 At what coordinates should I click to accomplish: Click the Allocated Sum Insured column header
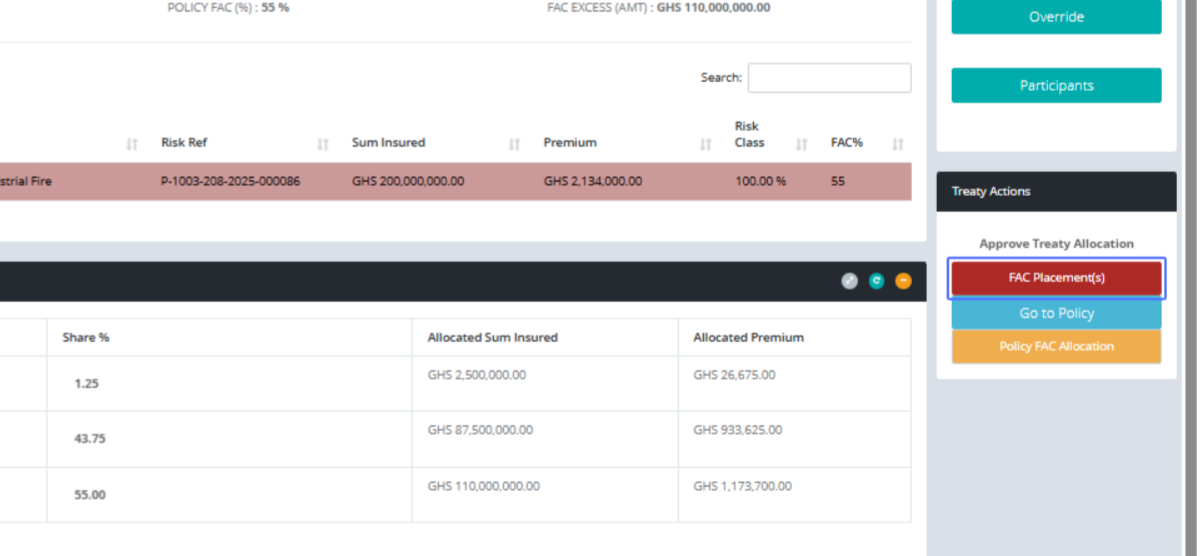click(492, 338)
